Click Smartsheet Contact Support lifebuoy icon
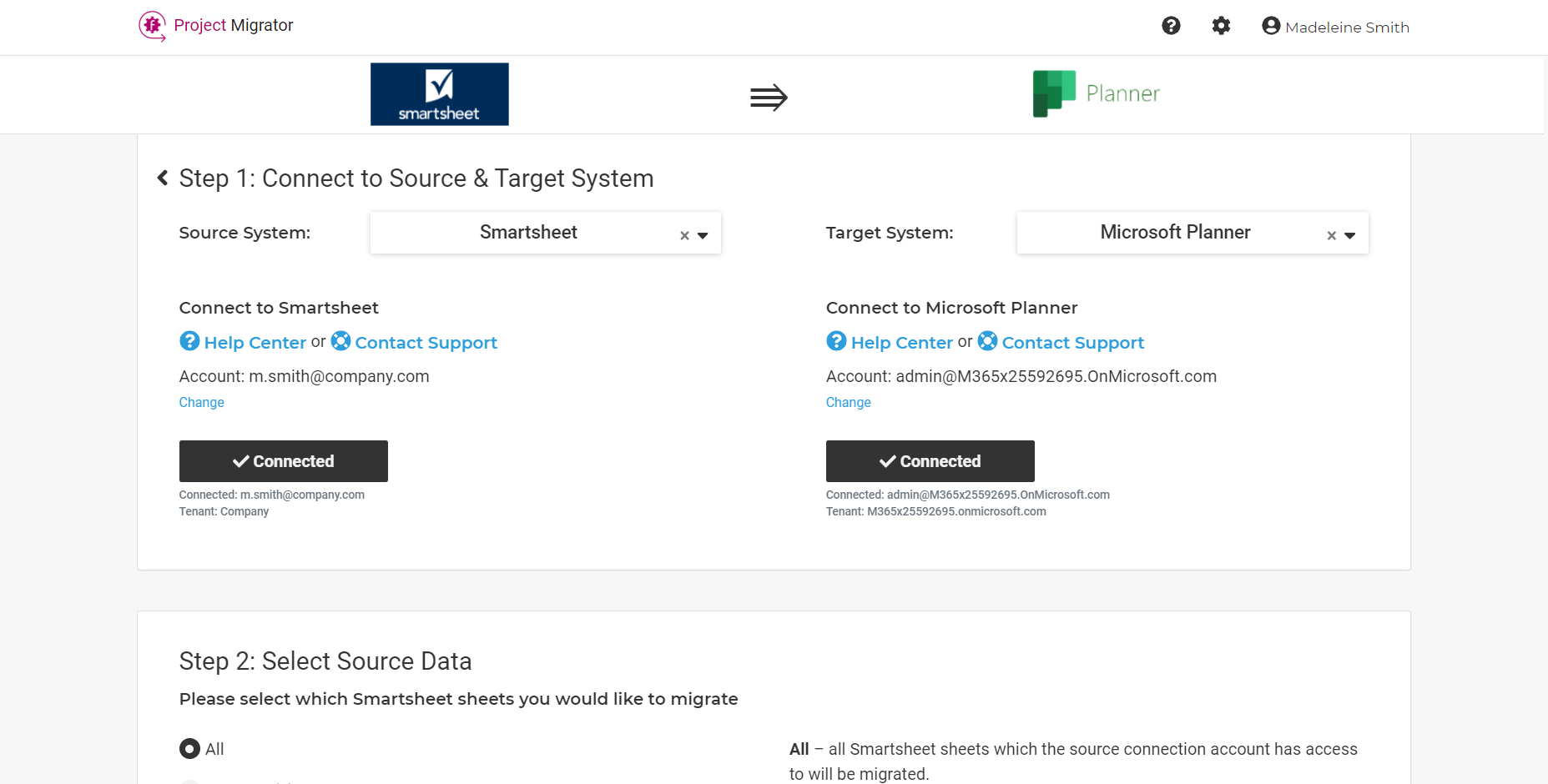Viewport: 1548px width, 784px height. pos(340,341)
